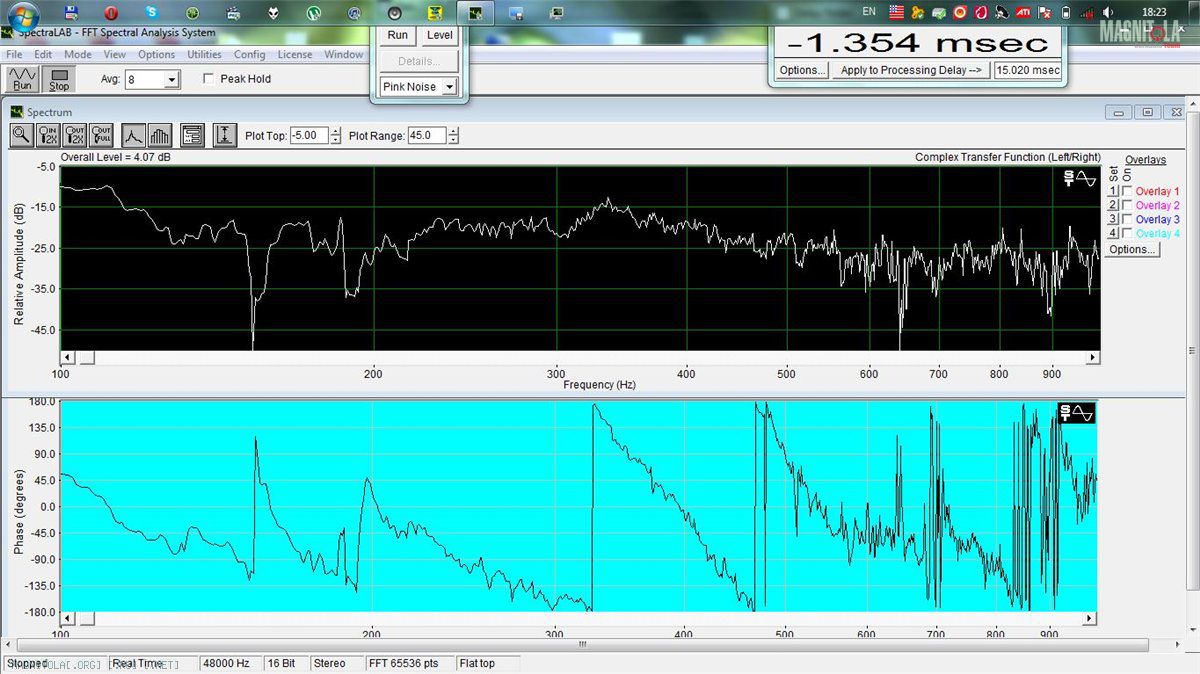Screen dimensions: 1200x674
Task: Open the Skype taskbar icon
Action: 152,13
